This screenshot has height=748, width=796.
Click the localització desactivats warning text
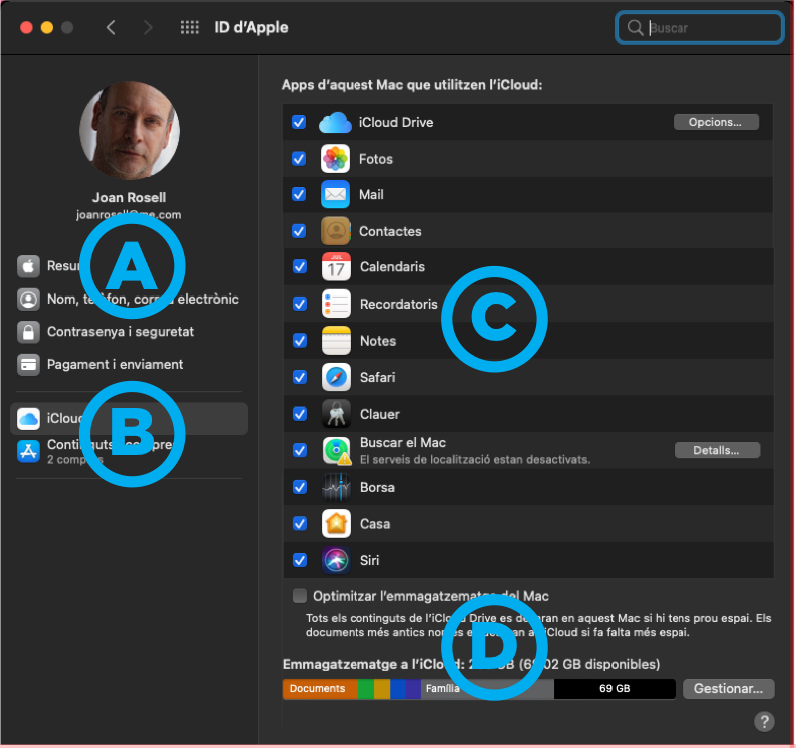click(x=475, y=460)
